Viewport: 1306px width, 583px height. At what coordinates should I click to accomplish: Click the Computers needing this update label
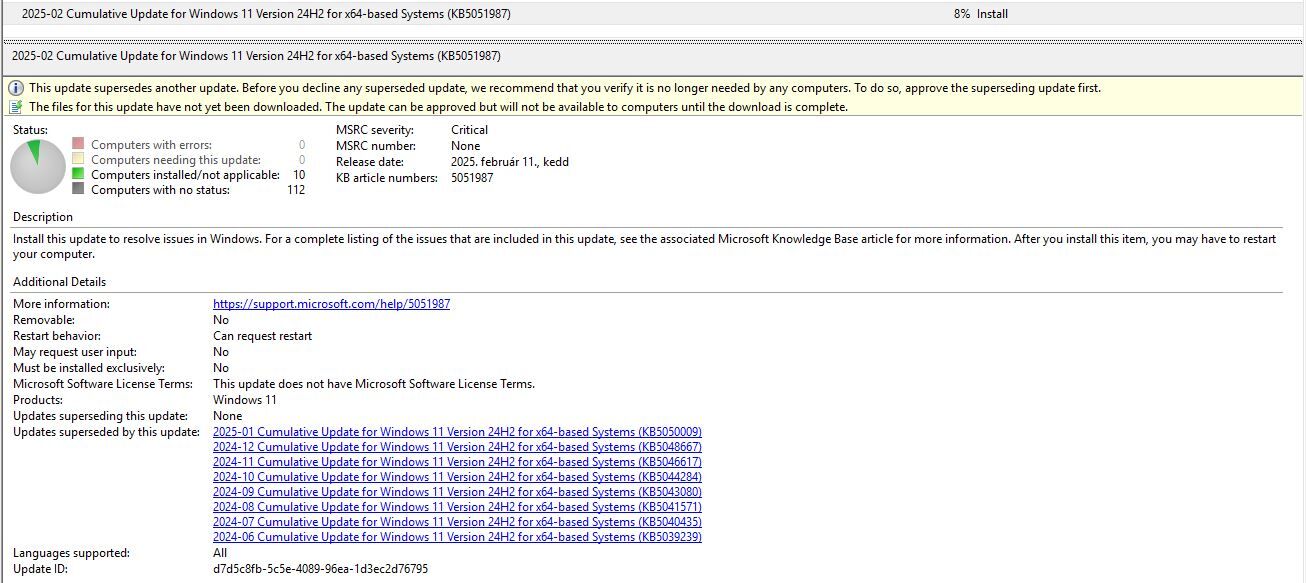(x=176, y=160)
